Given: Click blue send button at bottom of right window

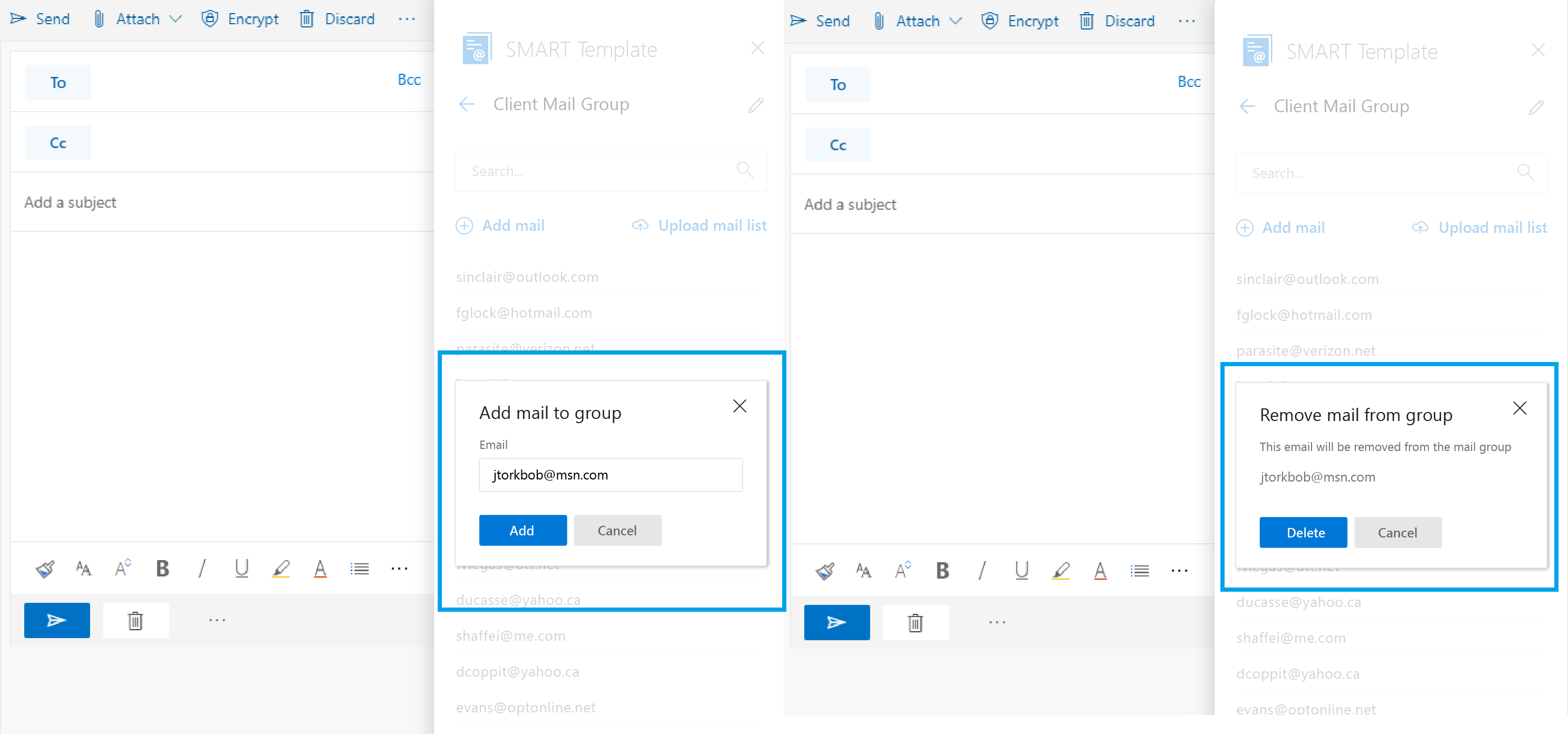Looking at the screenshot, I should point(837,622).
